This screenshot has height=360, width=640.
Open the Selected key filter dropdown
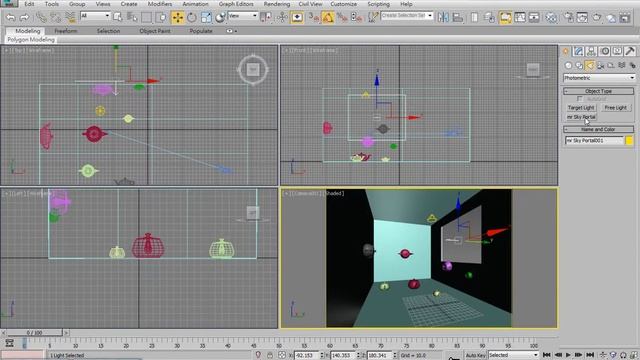513,355
